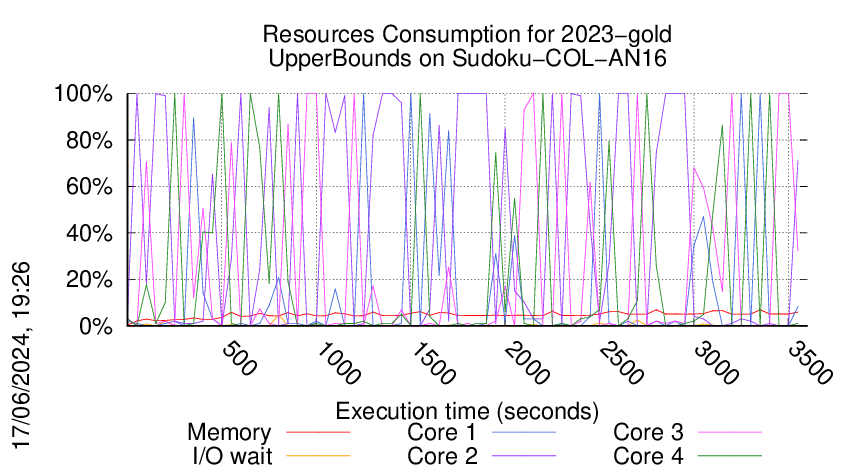Click the 80% y-axis label
This screenshot has height=475, width=850.
(89, 140)
